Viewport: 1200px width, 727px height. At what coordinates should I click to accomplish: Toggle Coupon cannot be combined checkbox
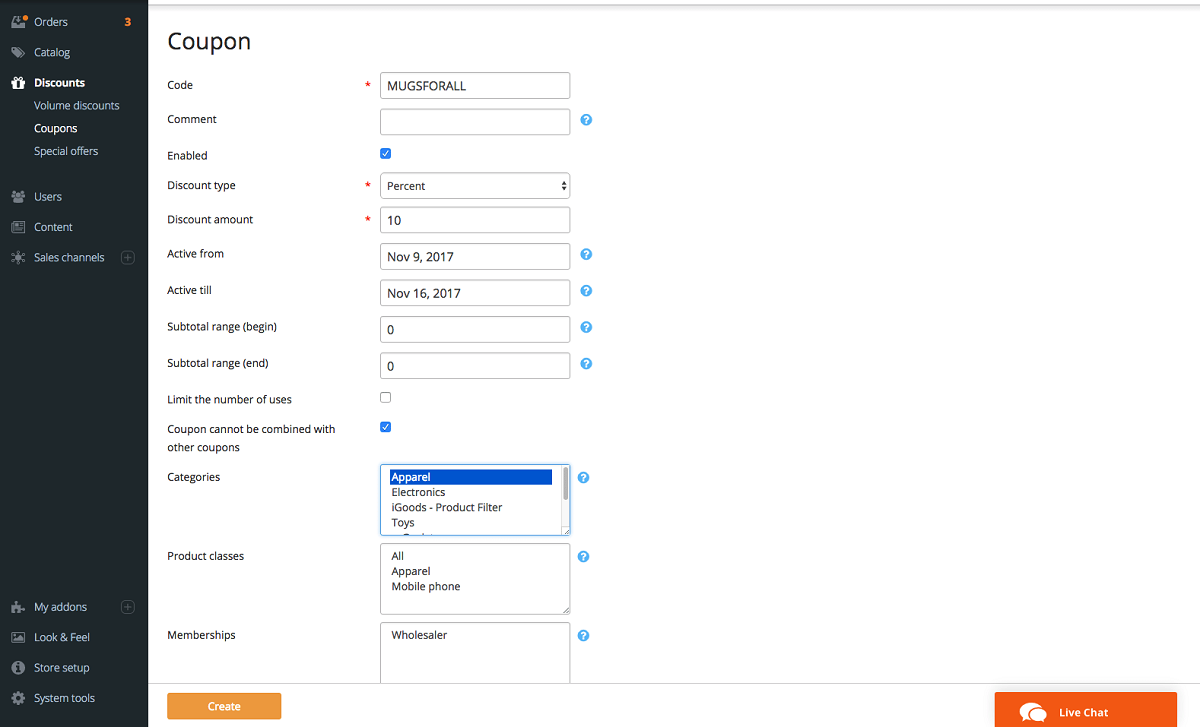coord(386,427)
